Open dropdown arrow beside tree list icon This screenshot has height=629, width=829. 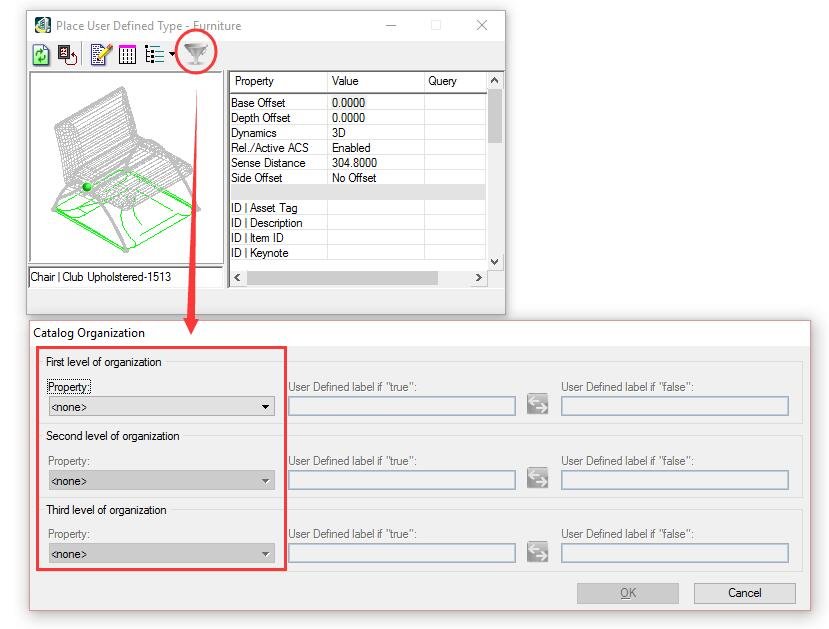(x=172, y=54)
